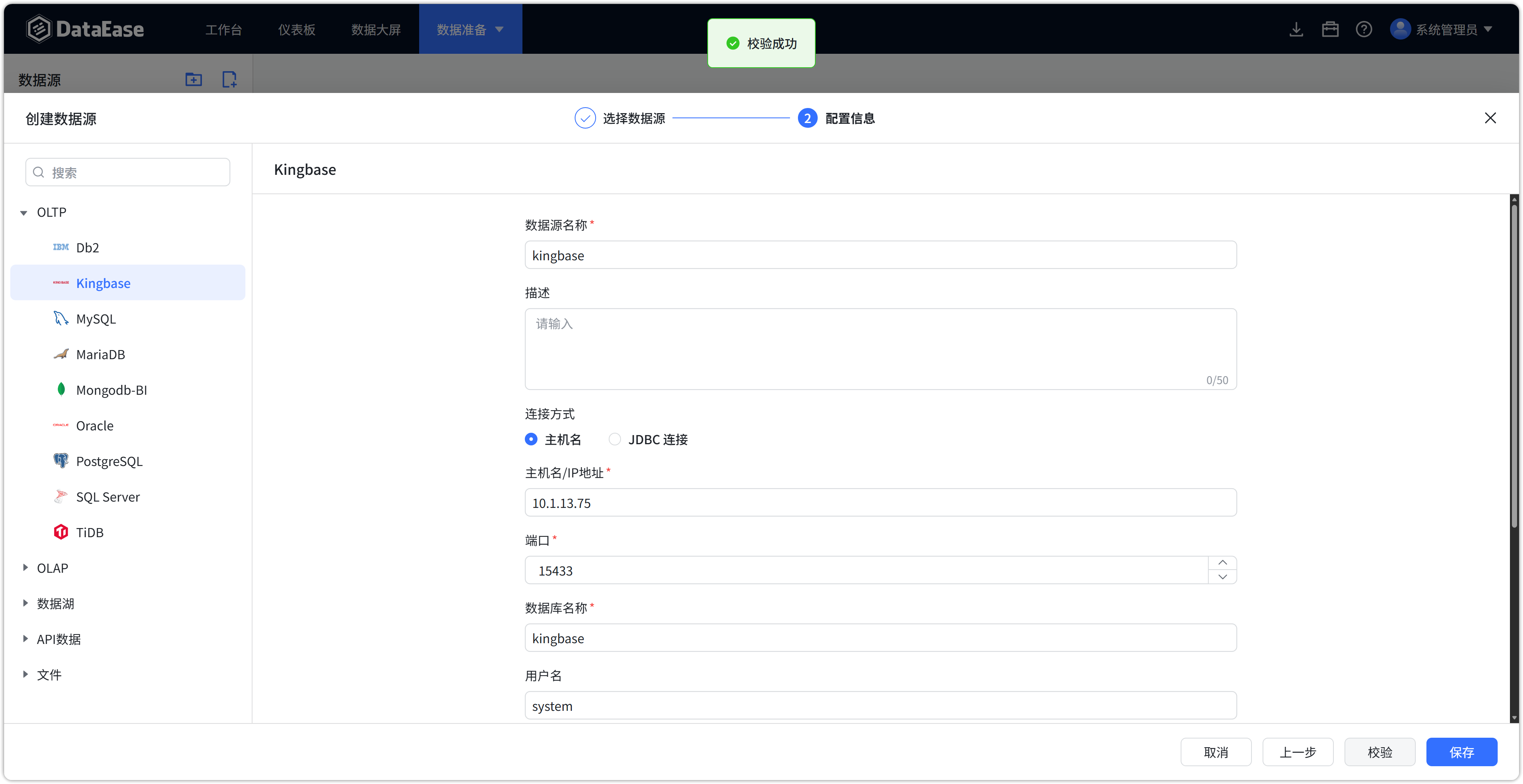Focus the 用户名 input field
This screenshot has height=784, width=1523.
click(x=880, y=705)
